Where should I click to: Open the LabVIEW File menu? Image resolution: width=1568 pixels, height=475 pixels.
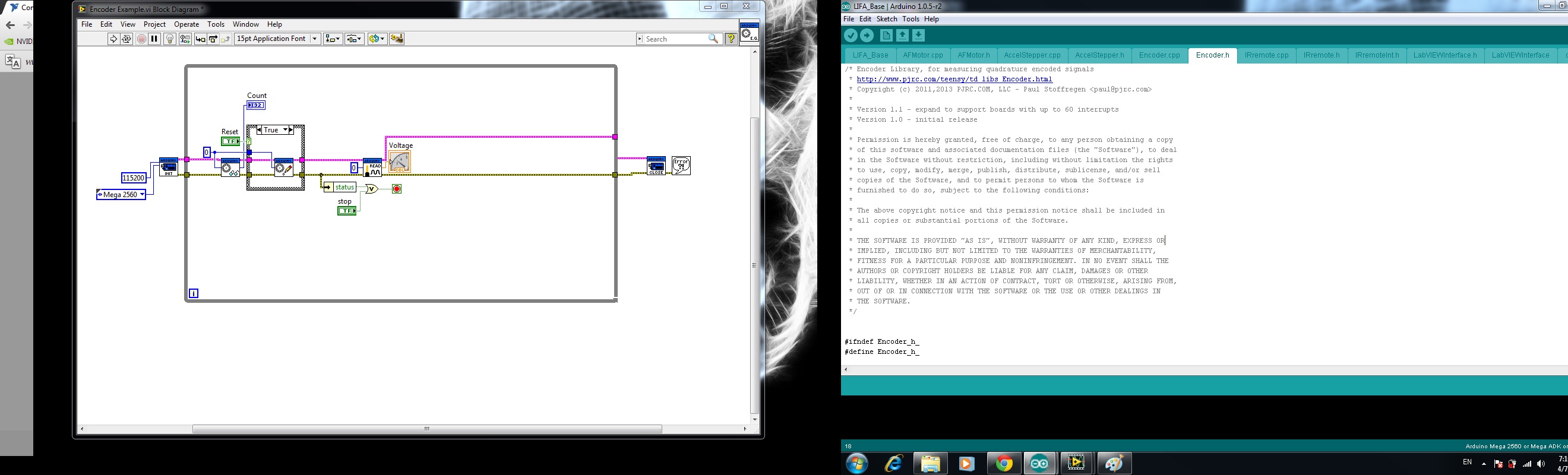(x=87, y=24)
